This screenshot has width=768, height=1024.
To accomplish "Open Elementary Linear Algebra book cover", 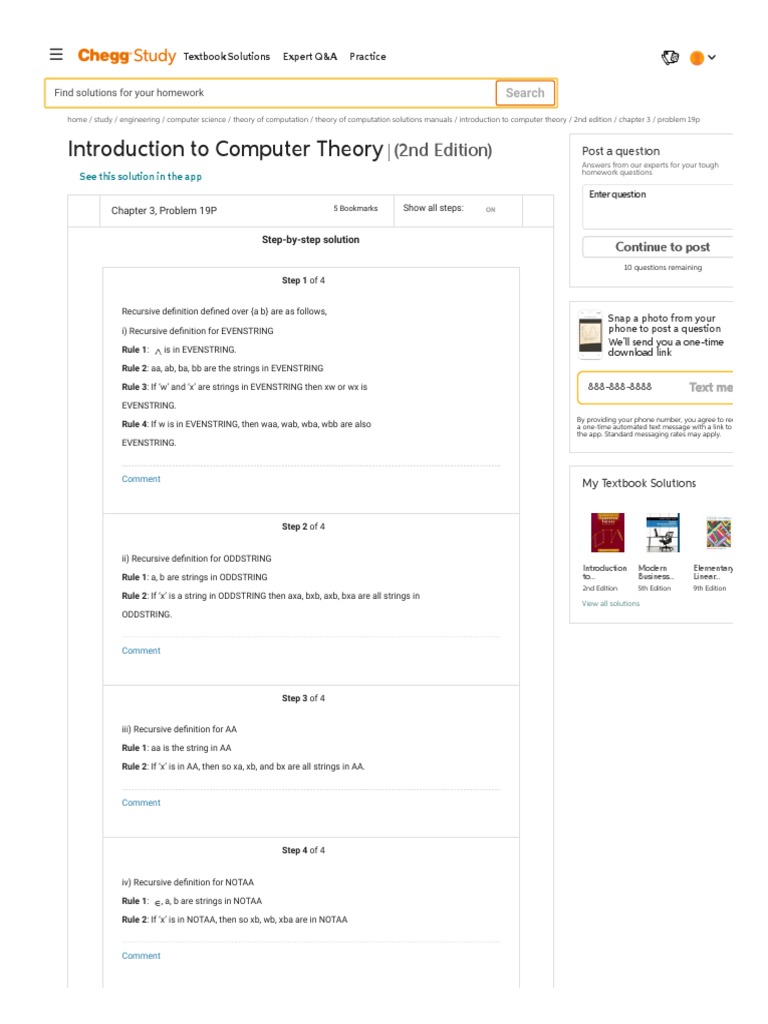I will (x=719, y=533).
